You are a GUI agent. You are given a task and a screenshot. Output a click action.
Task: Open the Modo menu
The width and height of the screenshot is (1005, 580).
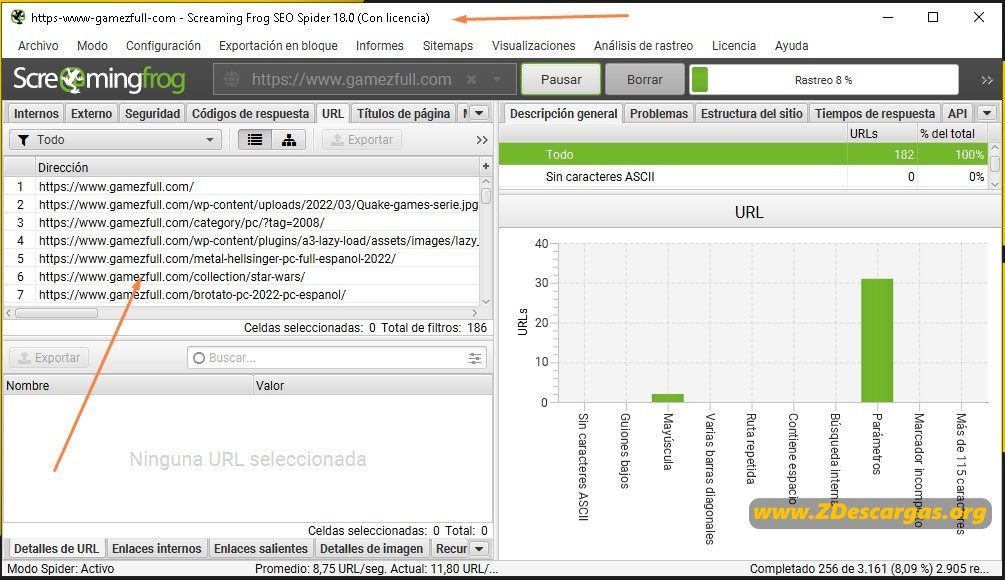point(92,46)
